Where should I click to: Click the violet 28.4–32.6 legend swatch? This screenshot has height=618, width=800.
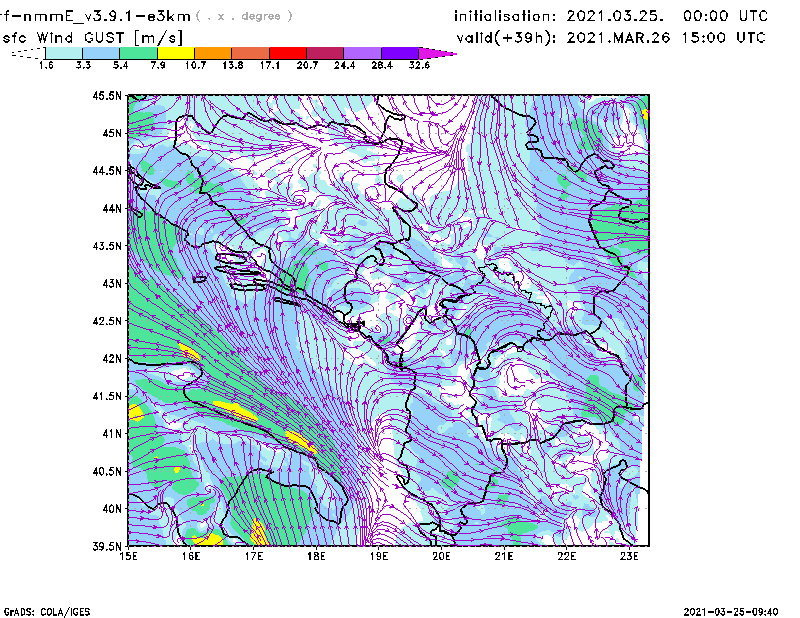click(400, 53)
